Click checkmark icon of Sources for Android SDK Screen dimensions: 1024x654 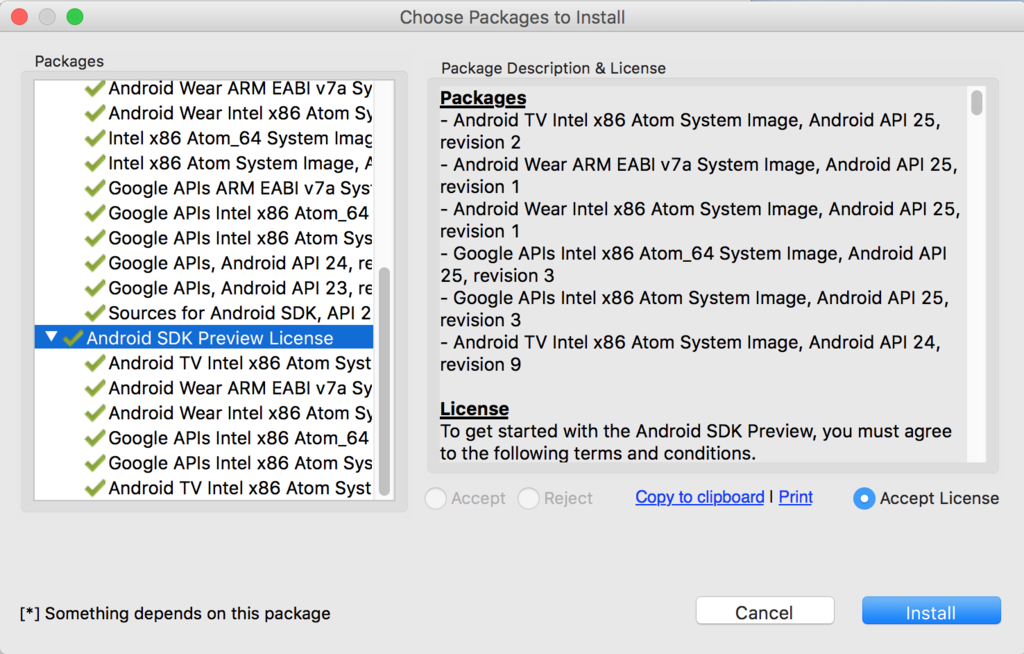[x=95, y=313]
